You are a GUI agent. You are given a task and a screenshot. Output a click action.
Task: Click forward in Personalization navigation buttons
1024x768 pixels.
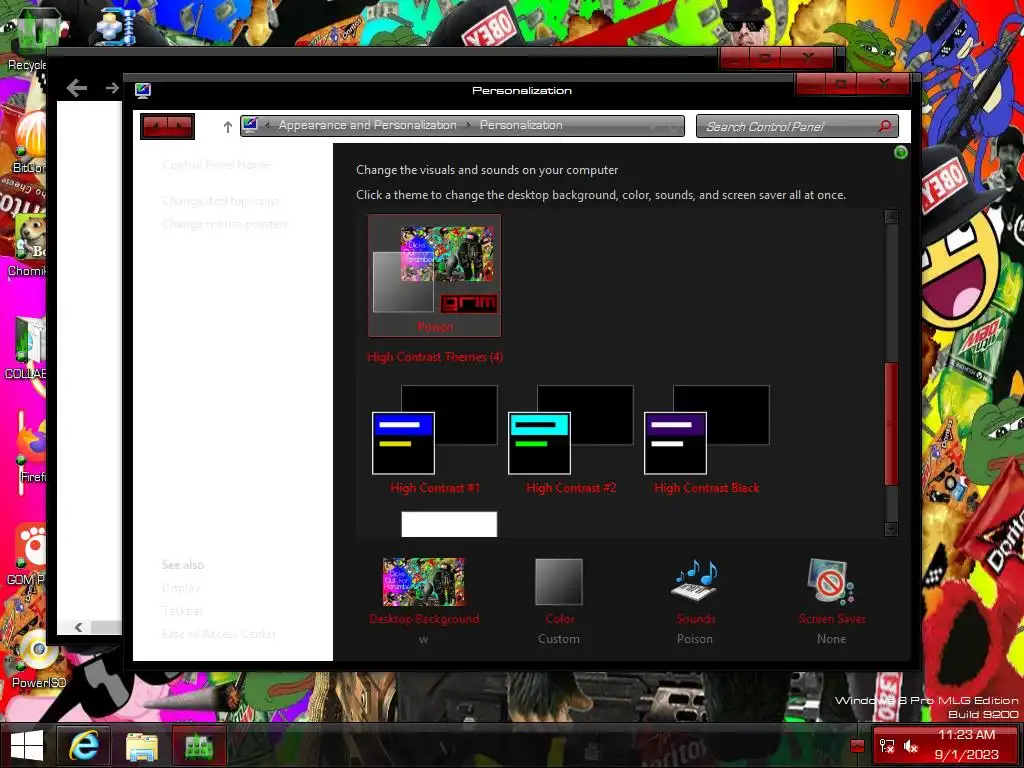[181, 126]
